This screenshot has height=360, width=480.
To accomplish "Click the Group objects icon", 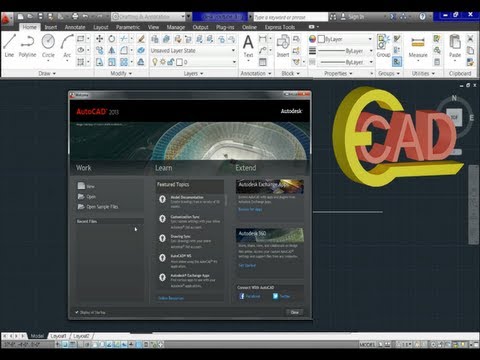I will pyautogui.click(x=383, y=46).
